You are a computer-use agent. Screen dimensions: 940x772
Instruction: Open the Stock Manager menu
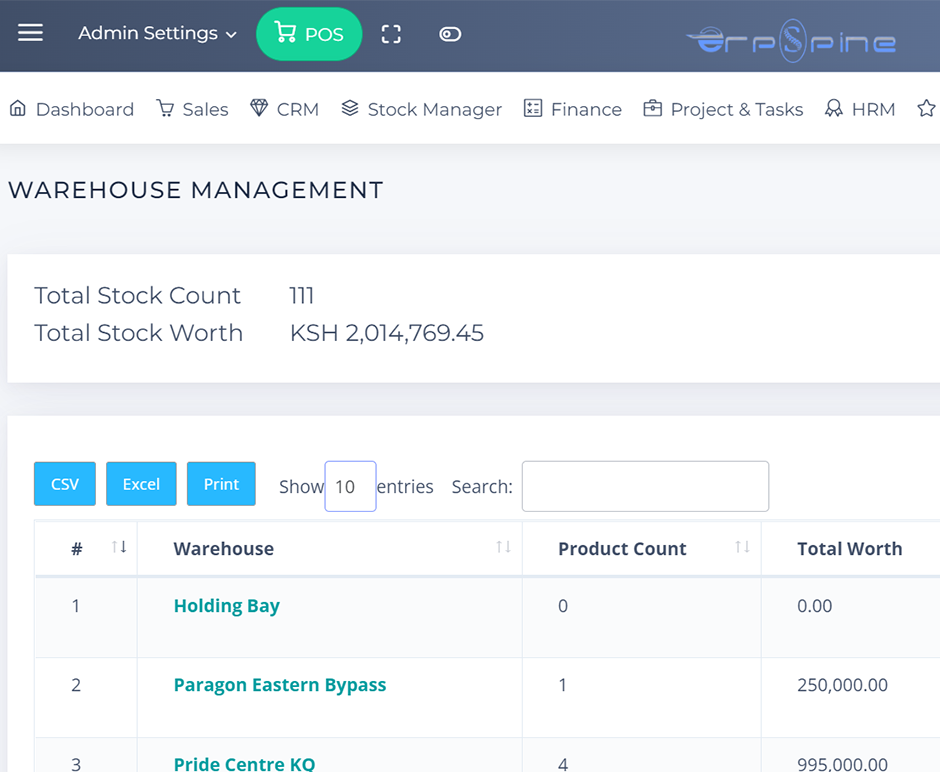tap(421, 109)
